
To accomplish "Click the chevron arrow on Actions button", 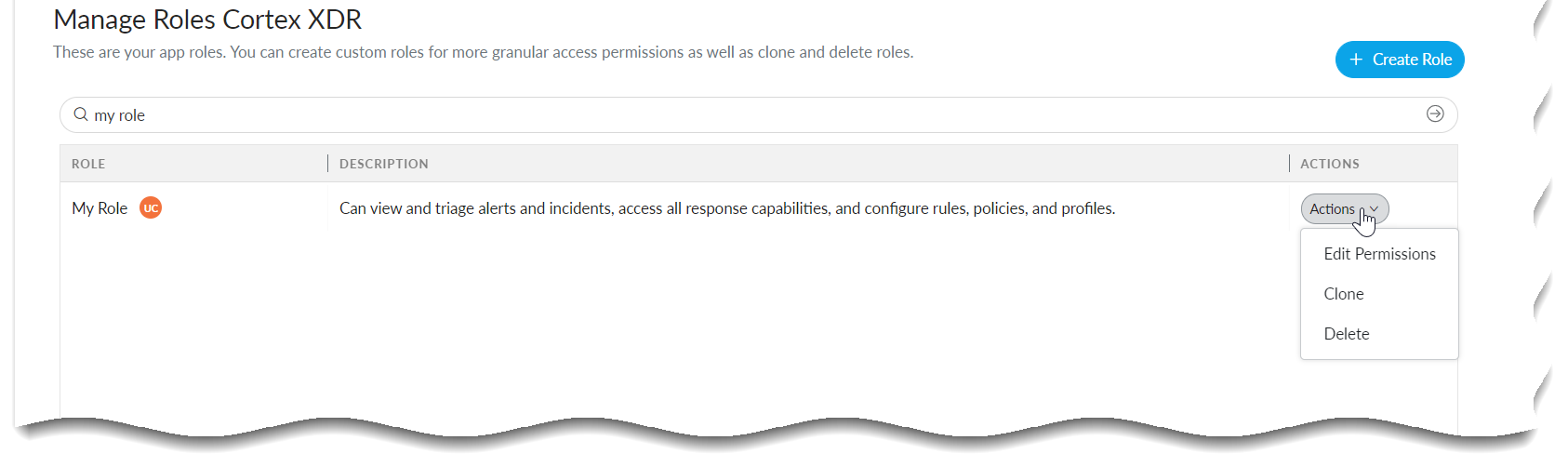I will tap(1375, 209).
